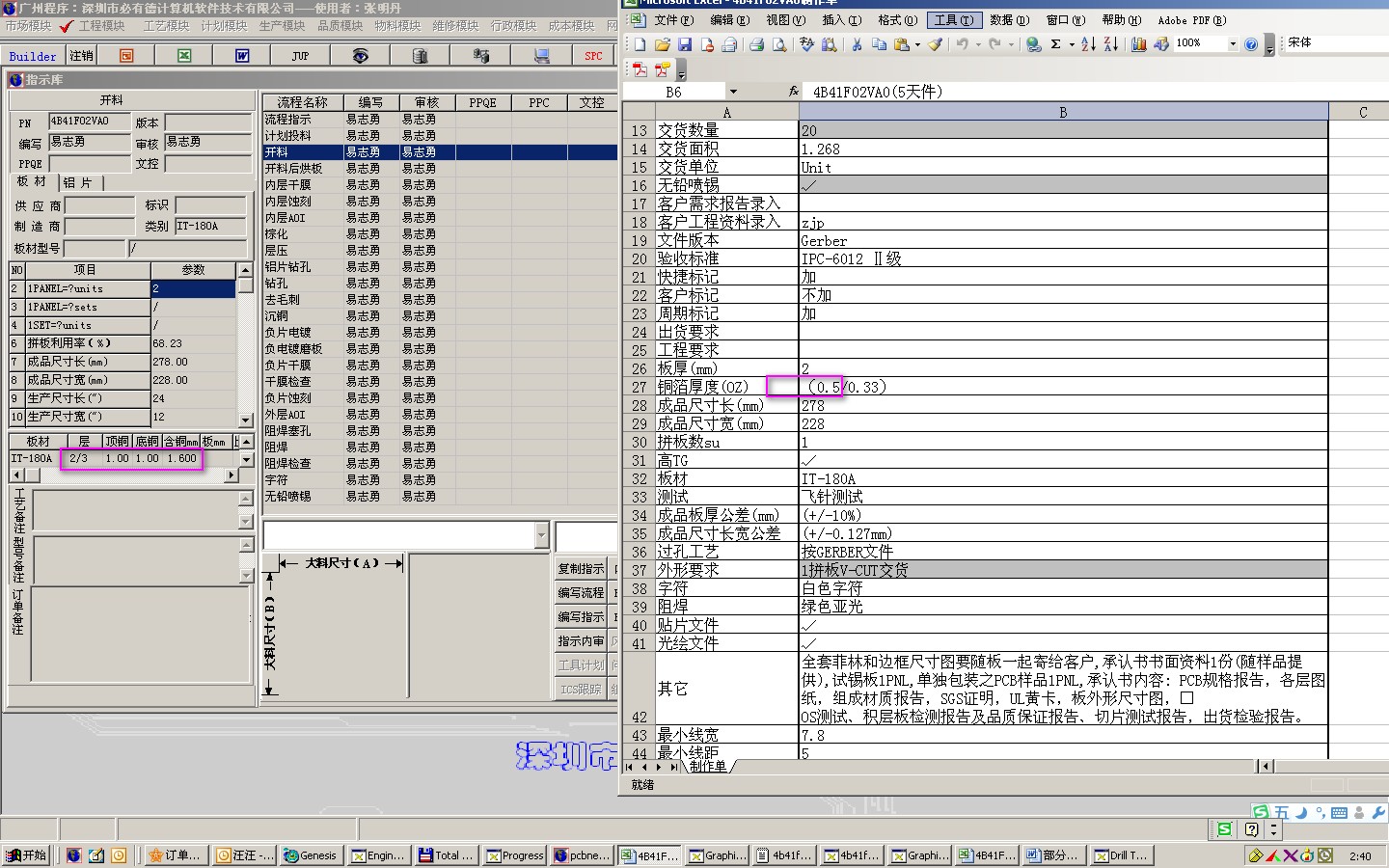The width and height of the screenshot is (1389, 868).
Task: Click the Cut scissors icon
Action: coord(856,44)
